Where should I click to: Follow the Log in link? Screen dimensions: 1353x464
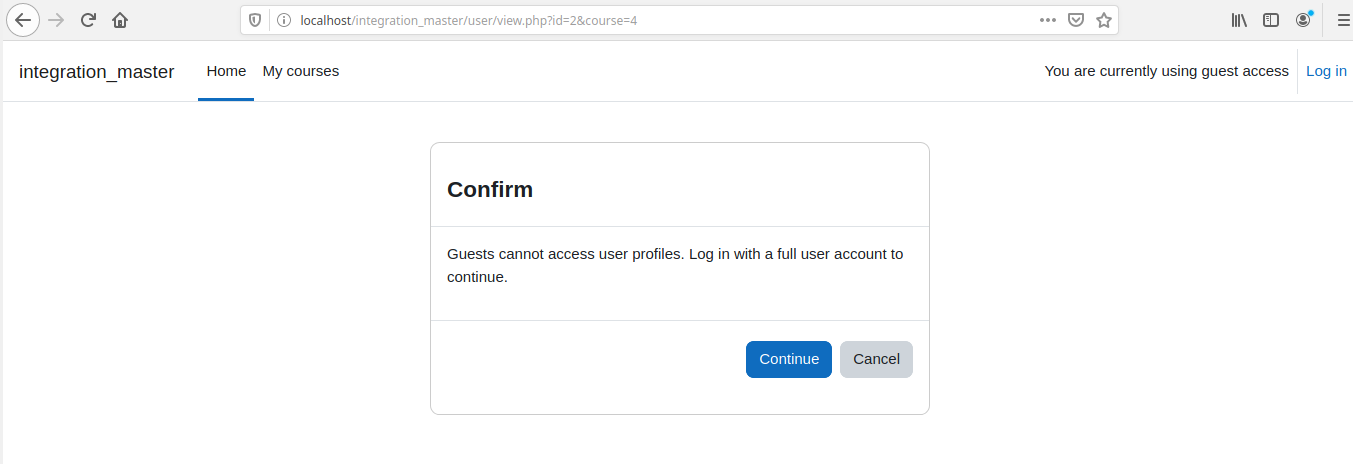tap(1326, 71)
